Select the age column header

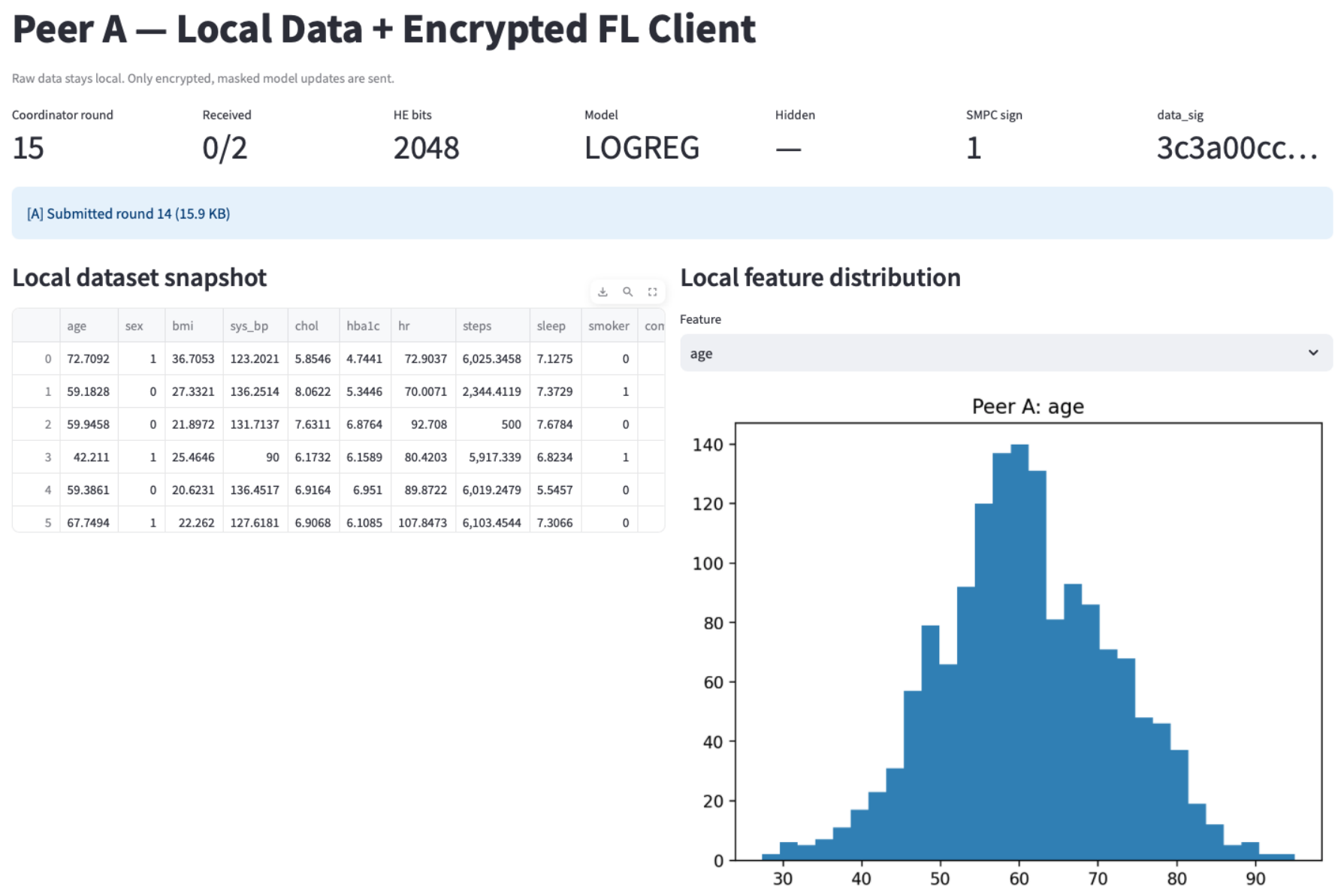(x=76, y=325)
